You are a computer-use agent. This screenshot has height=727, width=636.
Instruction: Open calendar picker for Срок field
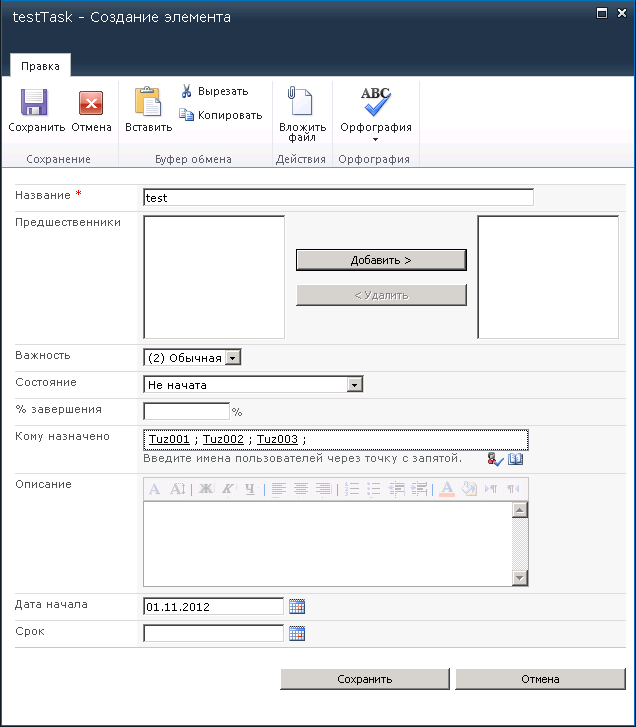point(296,633)
